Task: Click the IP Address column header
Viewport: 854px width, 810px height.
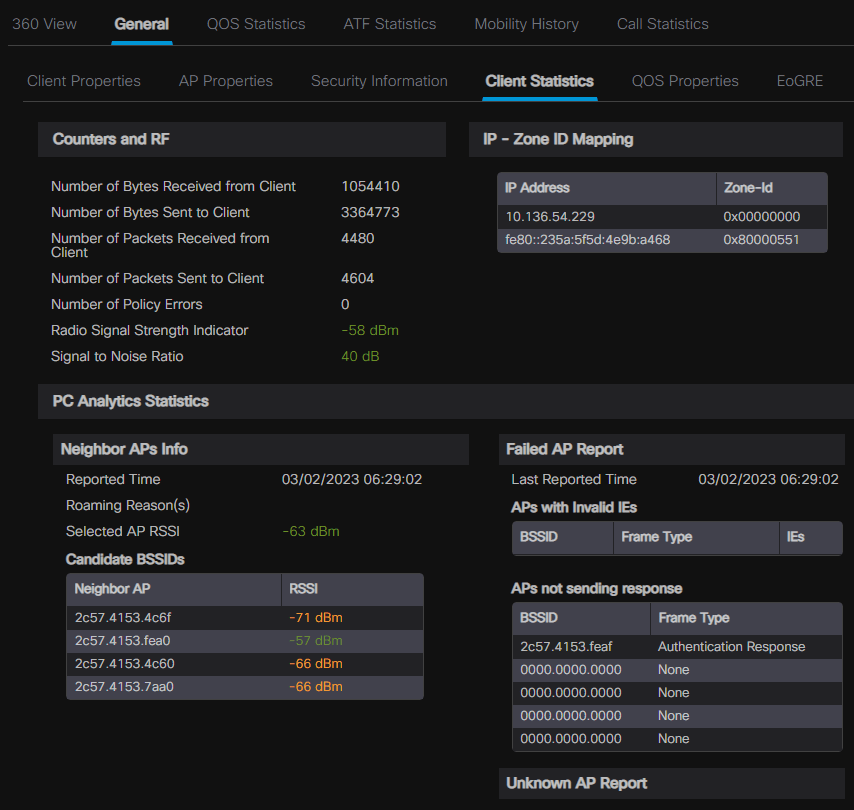Action: [537, 188]
